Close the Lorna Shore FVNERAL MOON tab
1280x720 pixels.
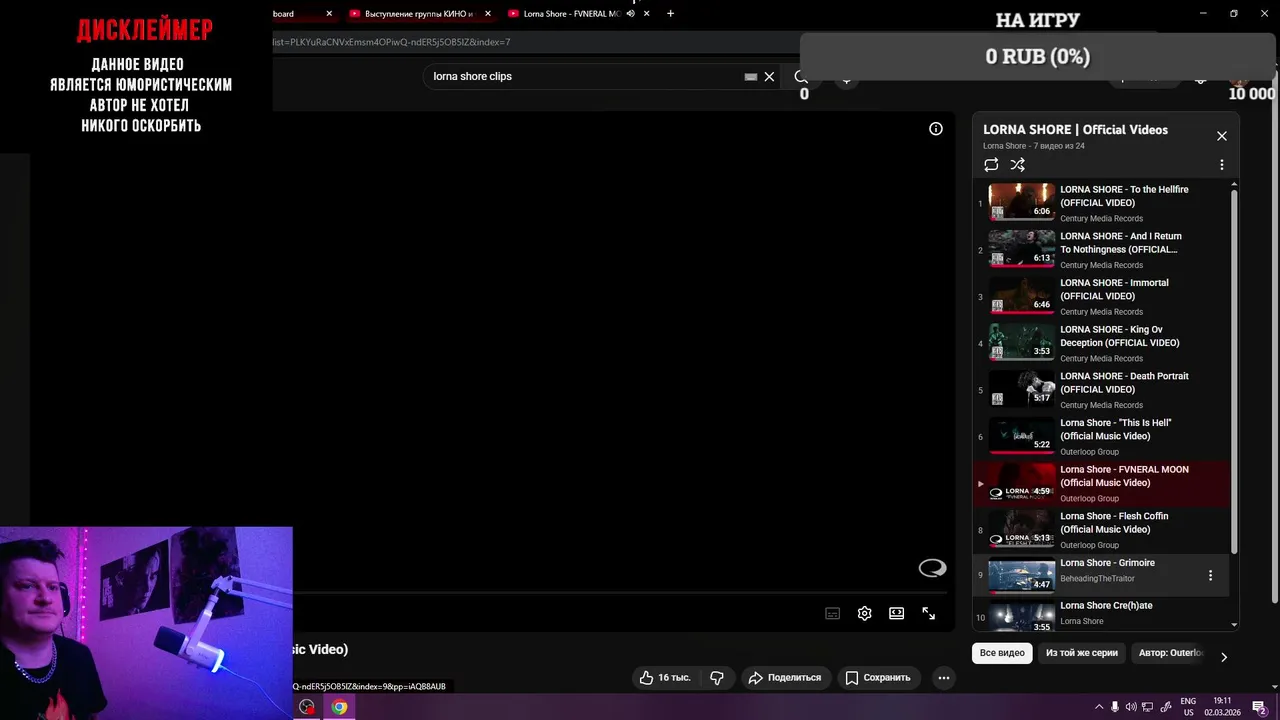(x=648, y=14)
